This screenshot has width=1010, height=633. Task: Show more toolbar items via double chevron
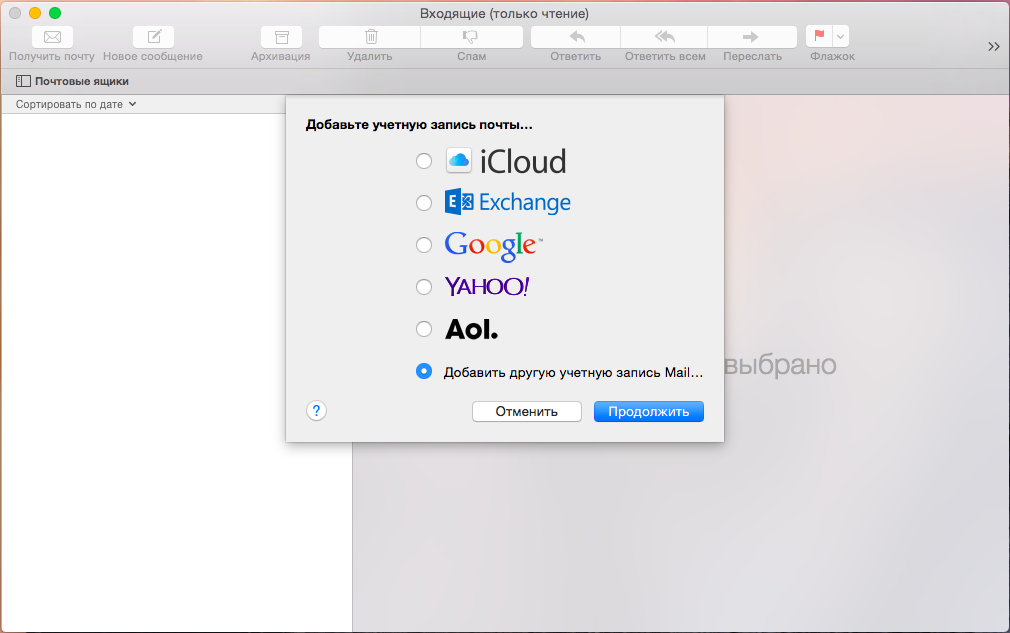pos(994,46)
